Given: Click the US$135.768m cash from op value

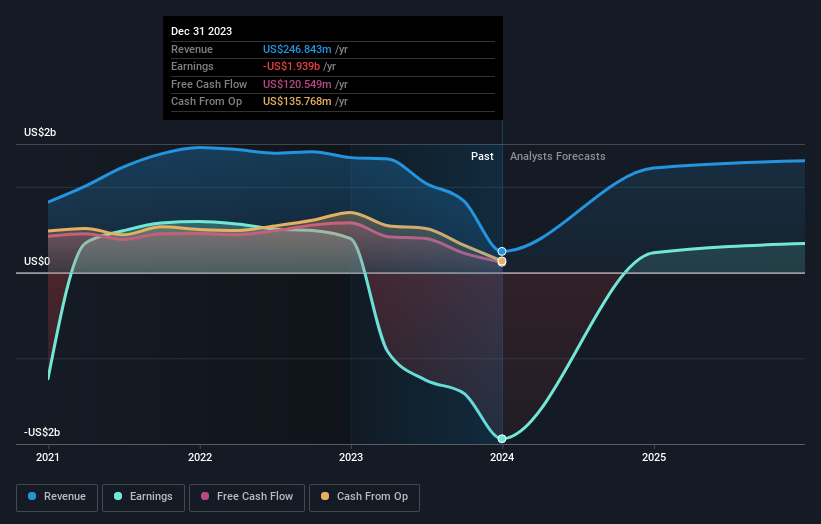Looking at the screenshot, I should [297, 102].
